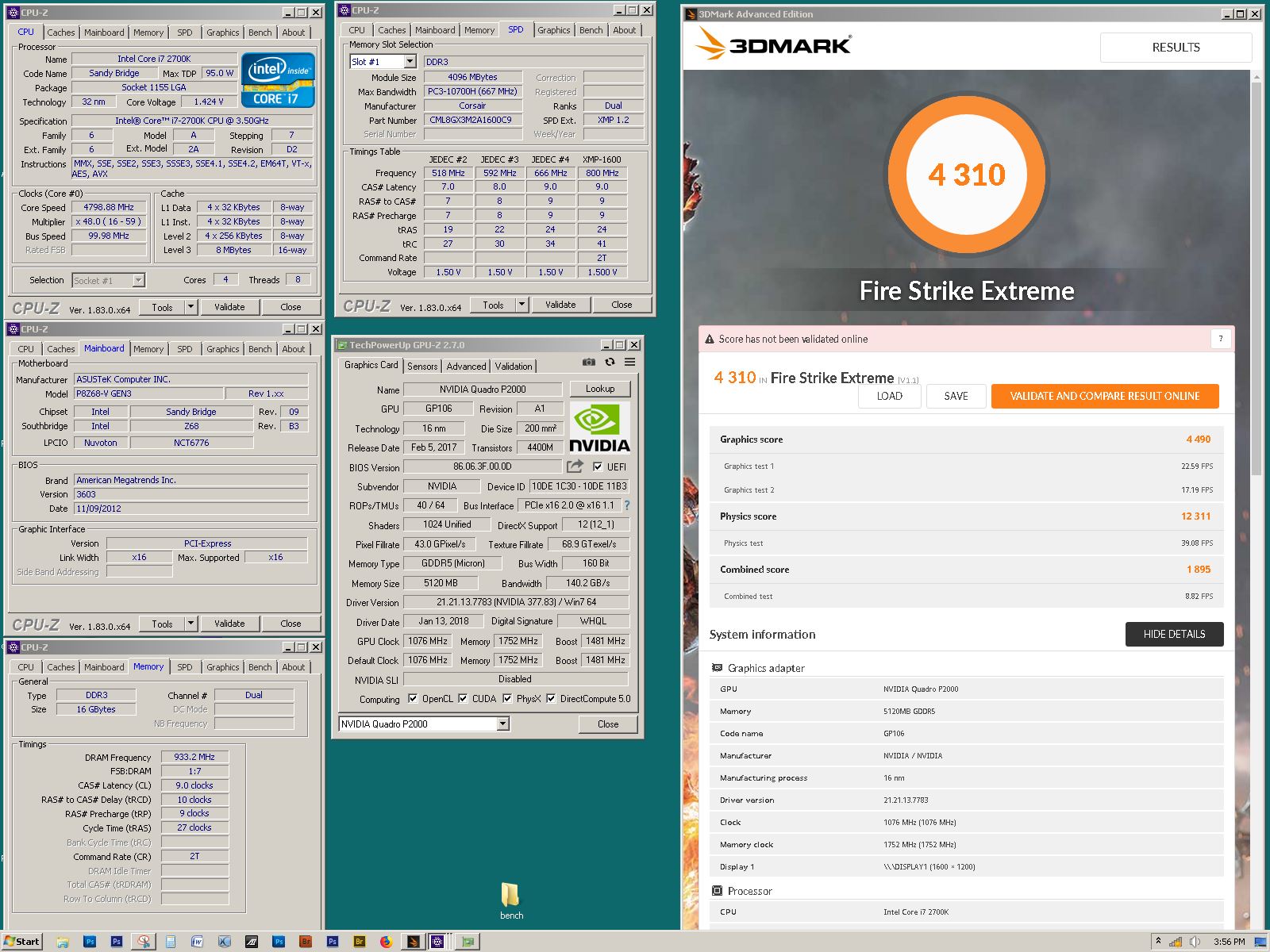This screenshot has height=952, width=1270.
Task: Click the volume speaker tray icon
Action: [1195, 942]
